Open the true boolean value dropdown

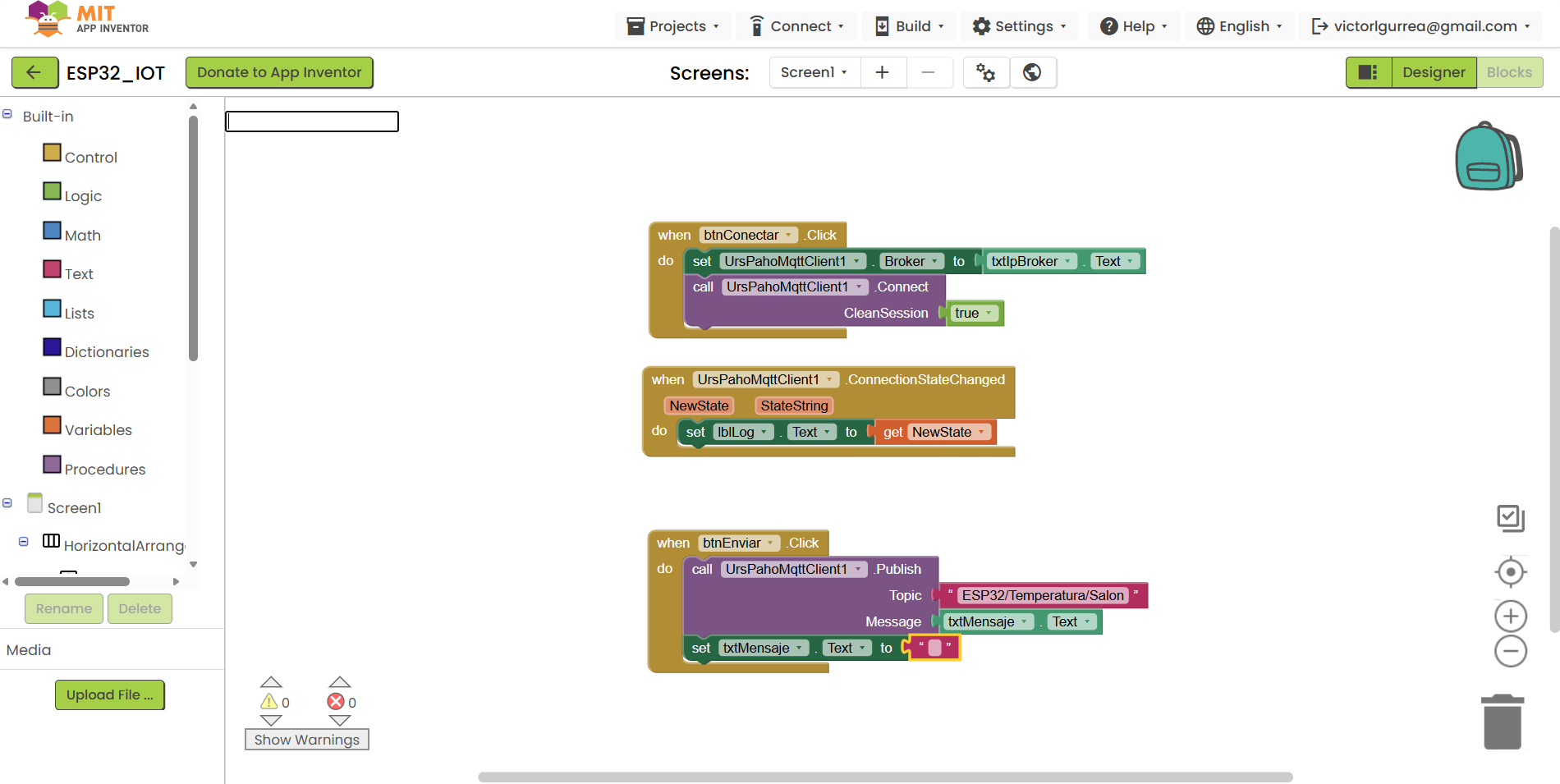pyautogui.click(x=989, y=313)
